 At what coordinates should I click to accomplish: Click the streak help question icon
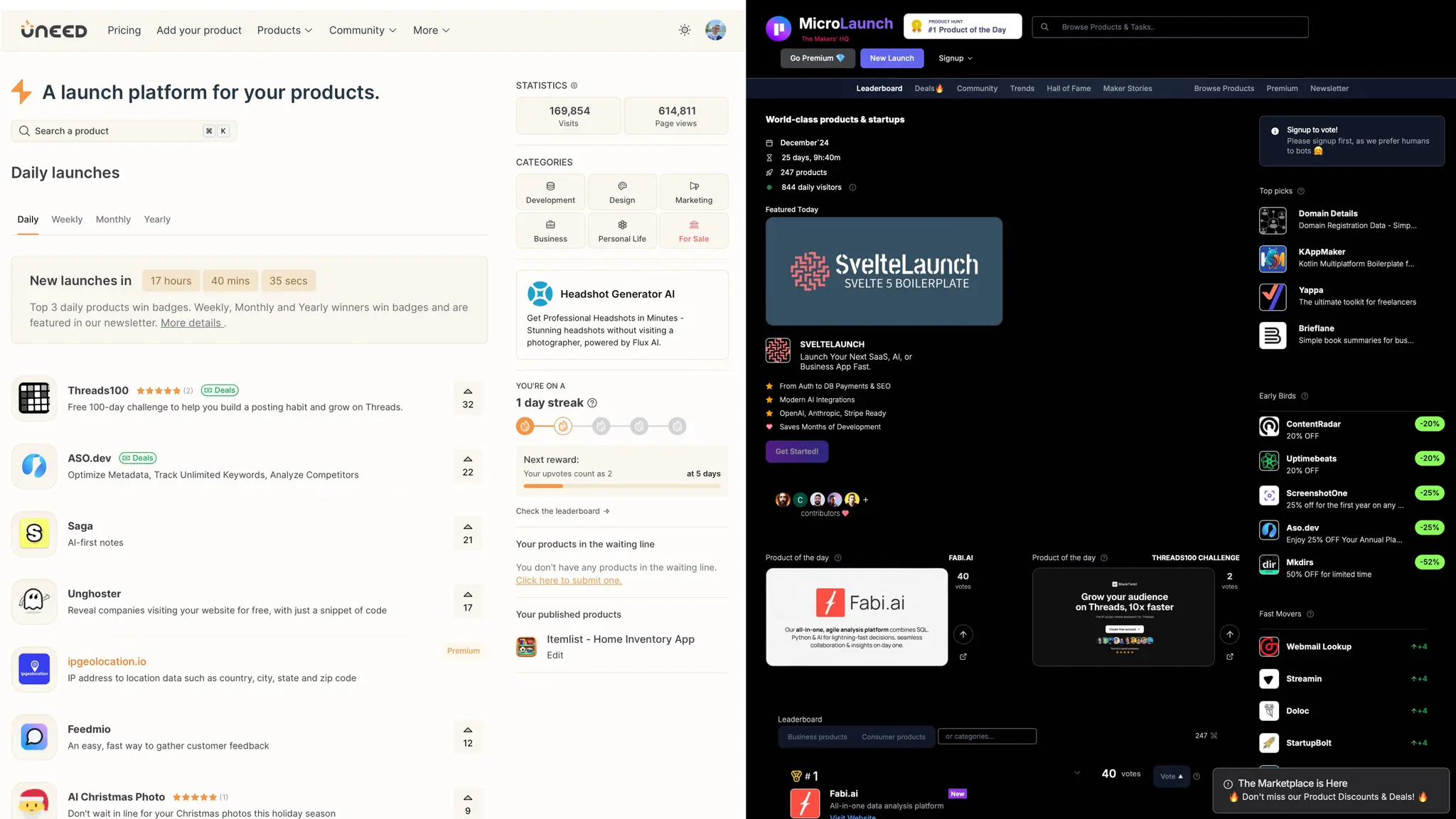(592, 403)
